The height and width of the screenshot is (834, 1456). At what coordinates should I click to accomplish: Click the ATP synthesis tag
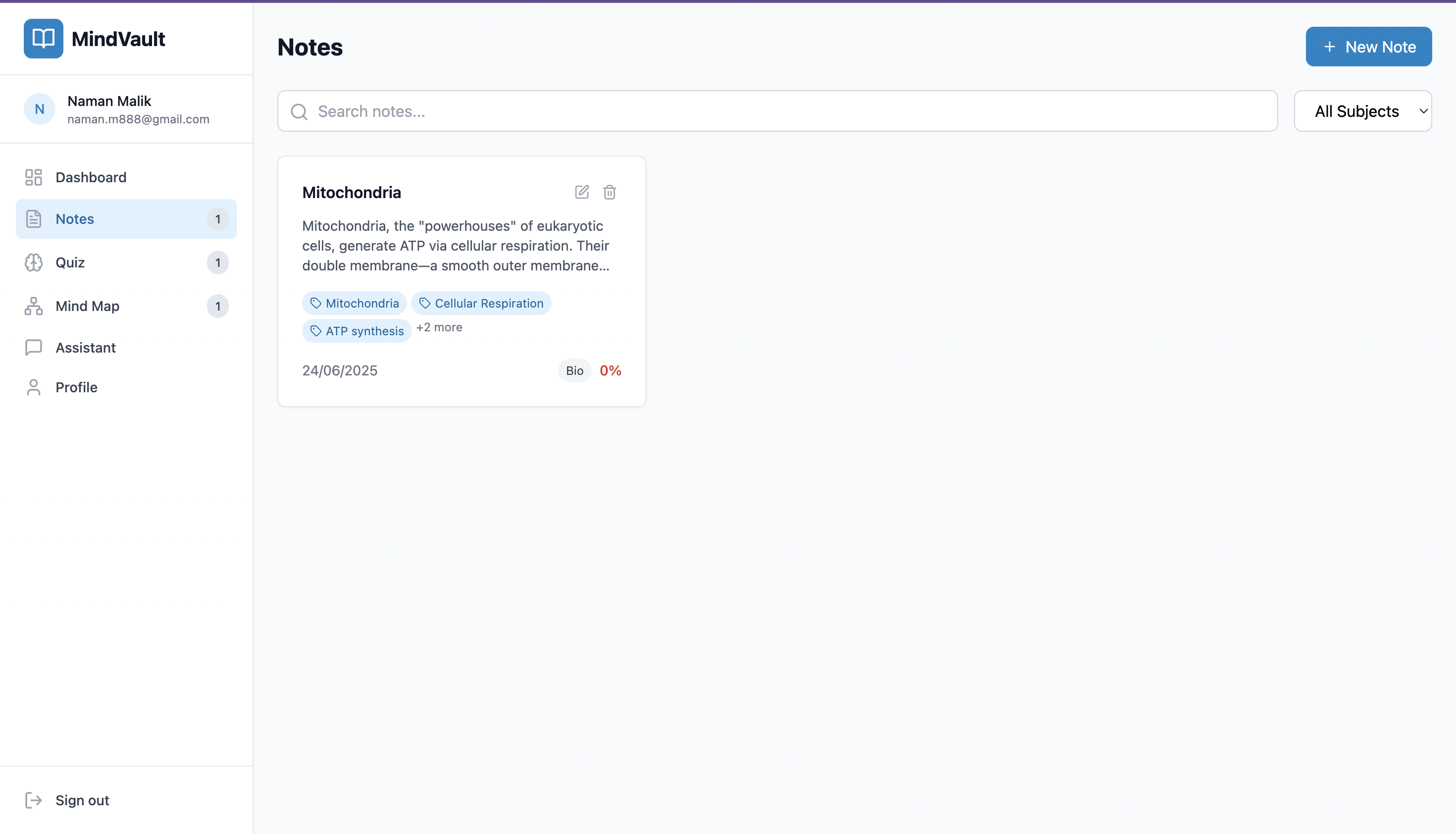coord(356,330)
